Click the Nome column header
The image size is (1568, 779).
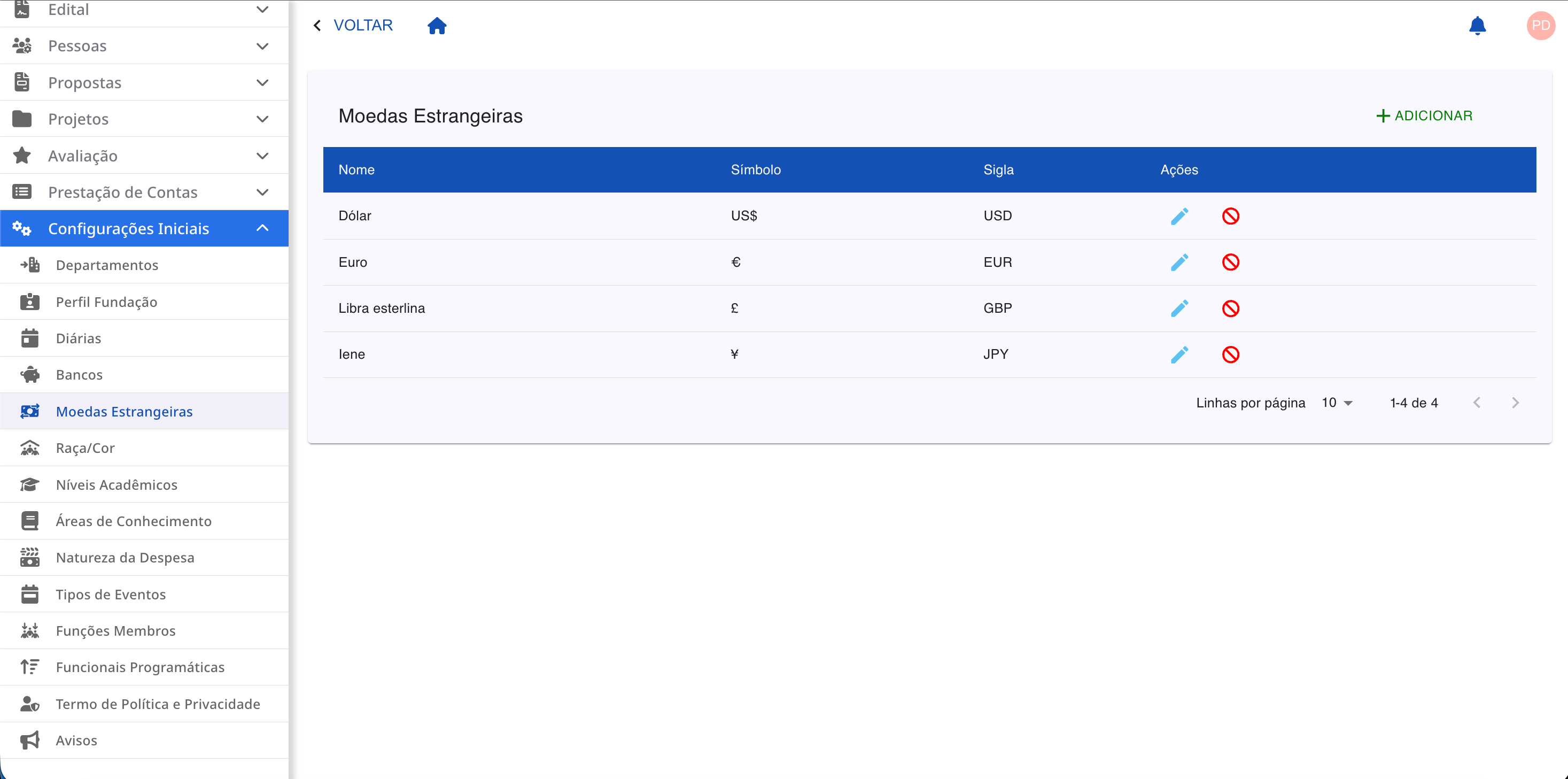coord(356,170)
